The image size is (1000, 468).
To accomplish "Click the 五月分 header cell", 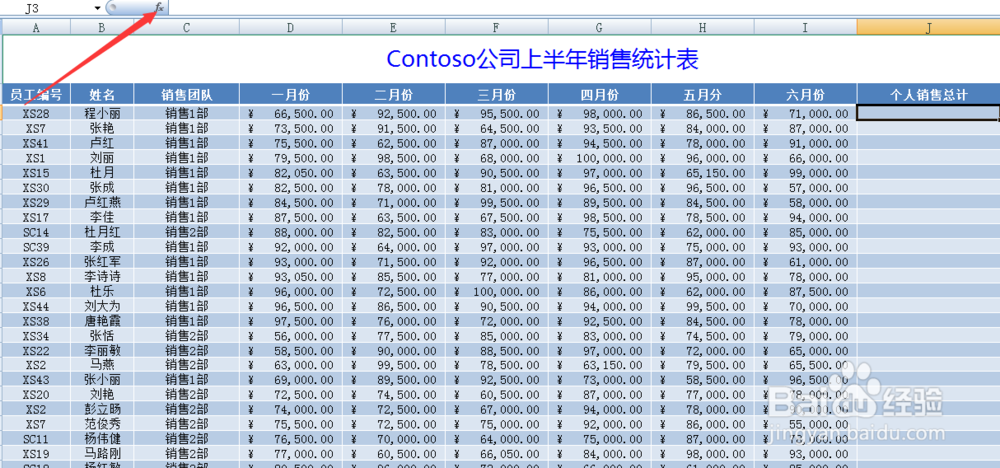I will point(703,94).
